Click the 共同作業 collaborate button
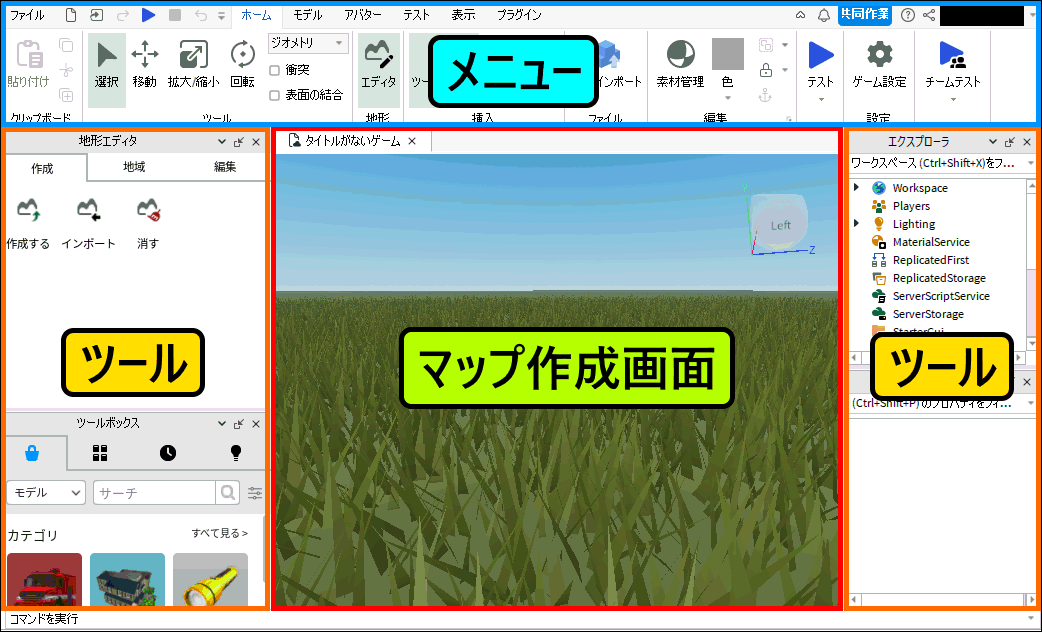 865,15
